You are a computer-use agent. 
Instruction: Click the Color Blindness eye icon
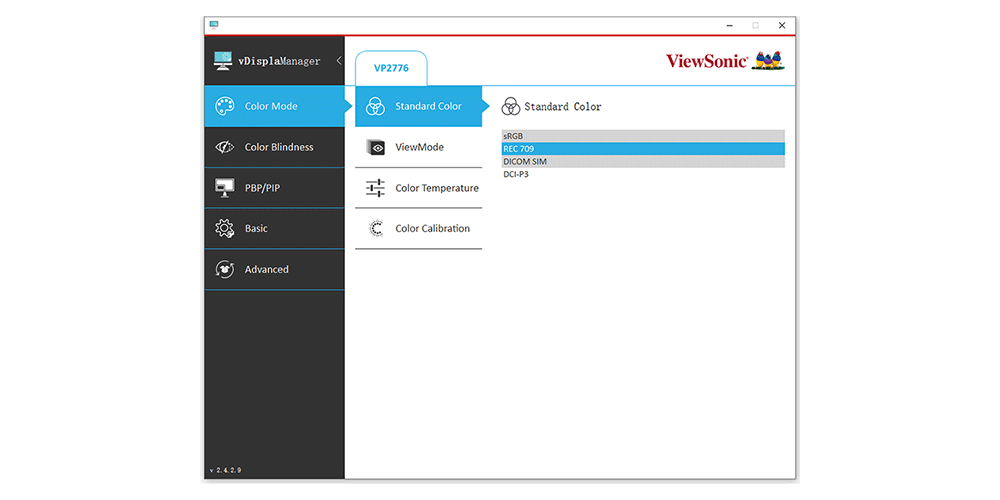point(224,147)
